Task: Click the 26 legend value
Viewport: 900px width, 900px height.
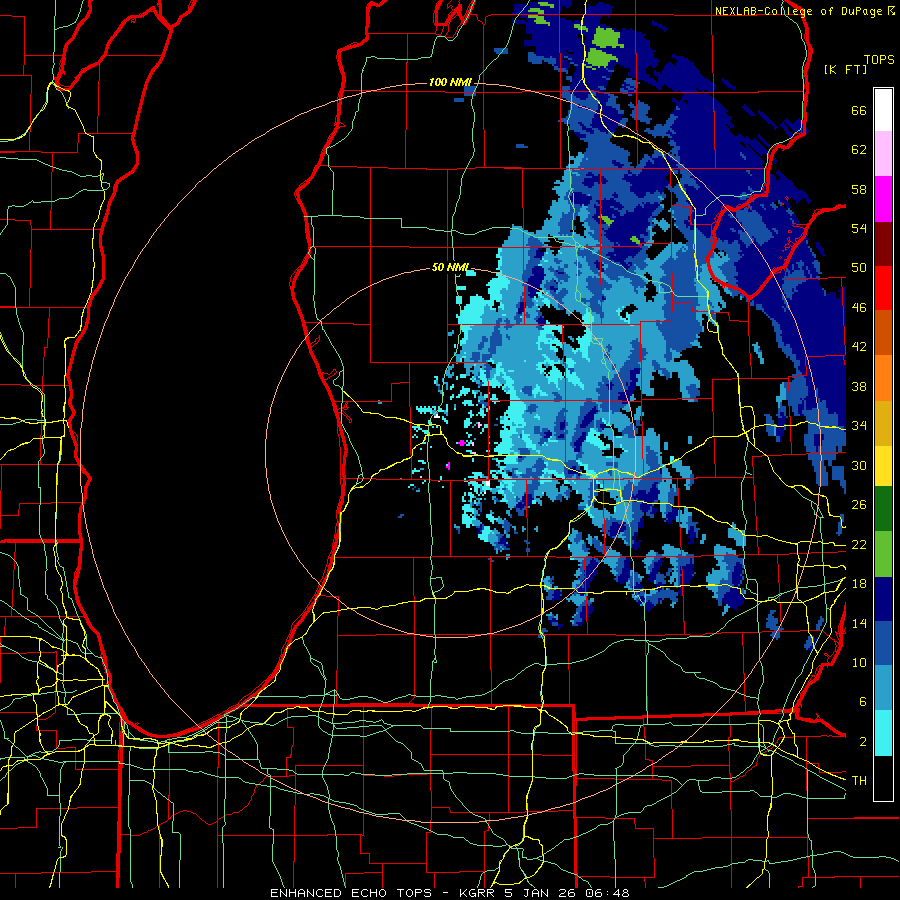Action: coord(859,505)
